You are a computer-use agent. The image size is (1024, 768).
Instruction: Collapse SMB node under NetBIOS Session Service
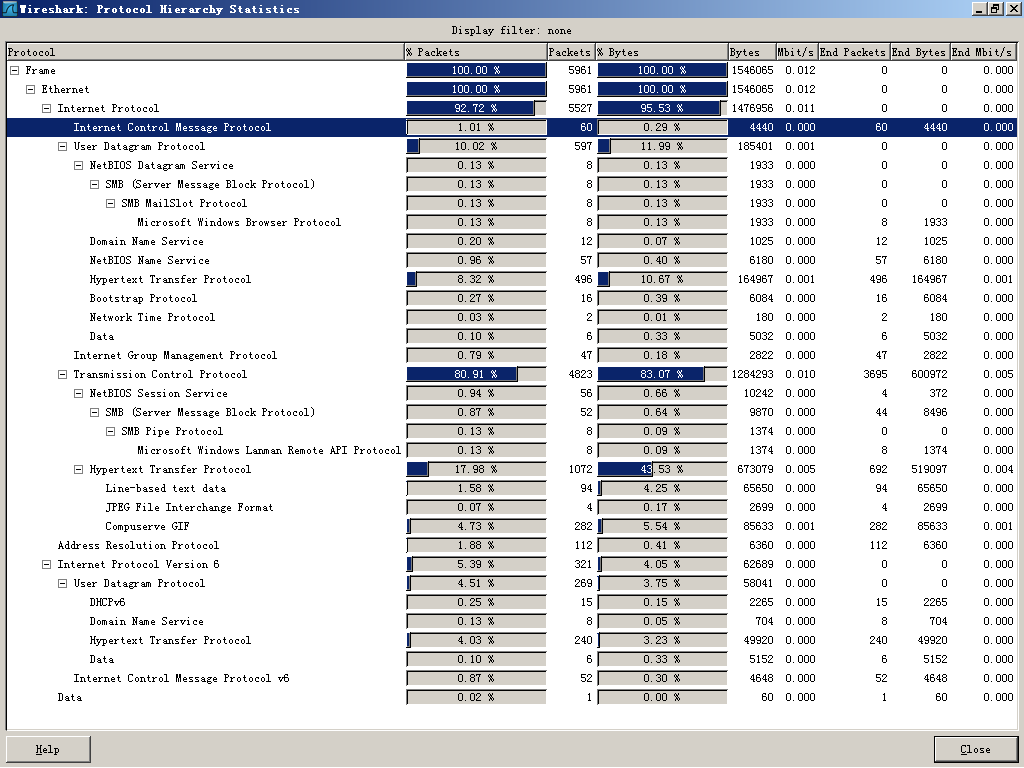pos(94,412)
